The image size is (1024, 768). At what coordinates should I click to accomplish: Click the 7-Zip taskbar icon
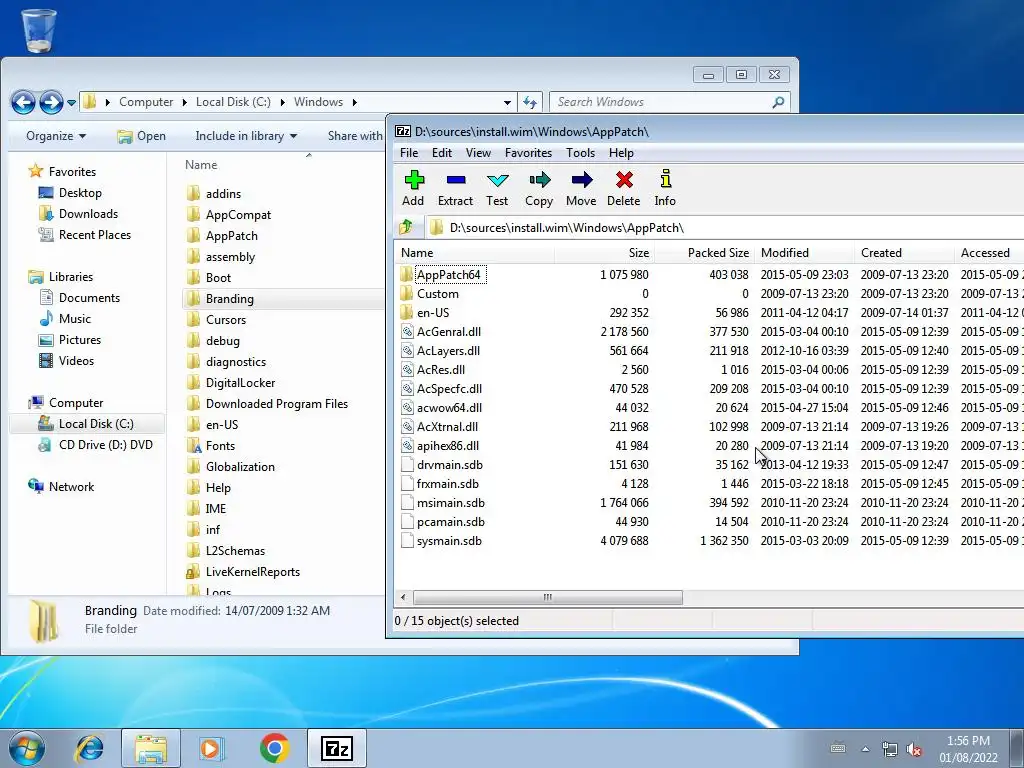tap(337, 748)
